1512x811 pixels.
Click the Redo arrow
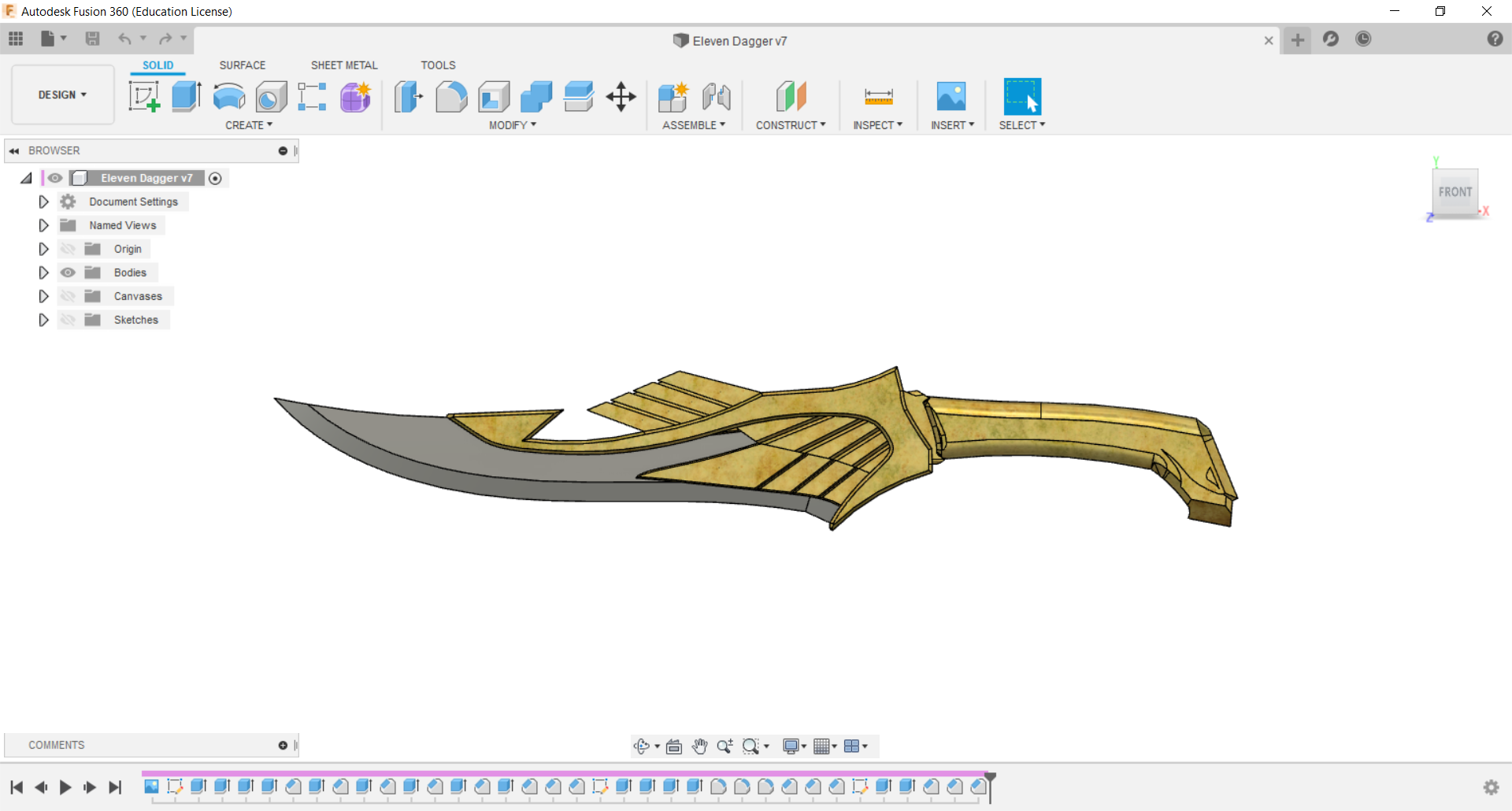[165, 39]
